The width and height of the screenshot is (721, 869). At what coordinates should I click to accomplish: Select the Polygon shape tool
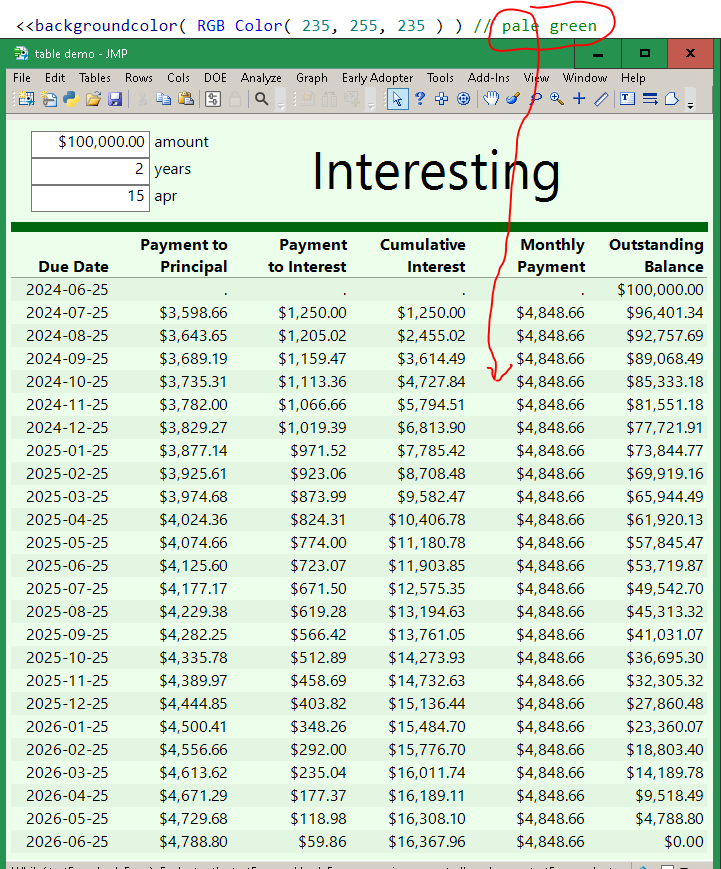(672, 99)
